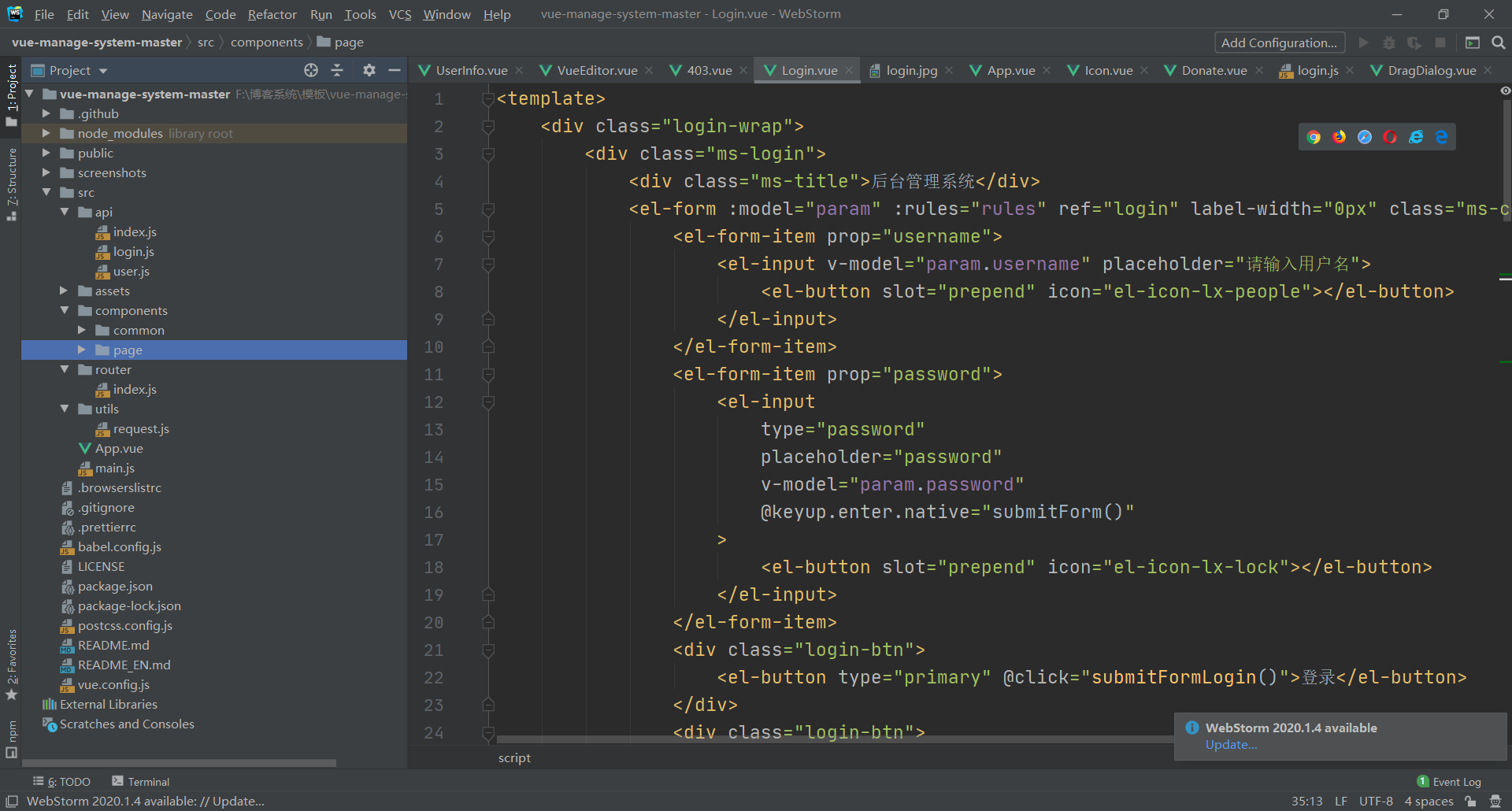Switch to the App.vue editor tab

click(x=1010, y=71)
